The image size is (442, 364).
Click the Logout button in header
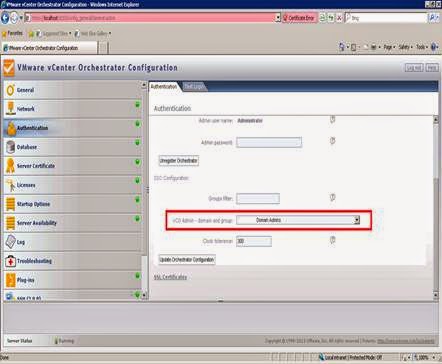click(x=414, y=68)
